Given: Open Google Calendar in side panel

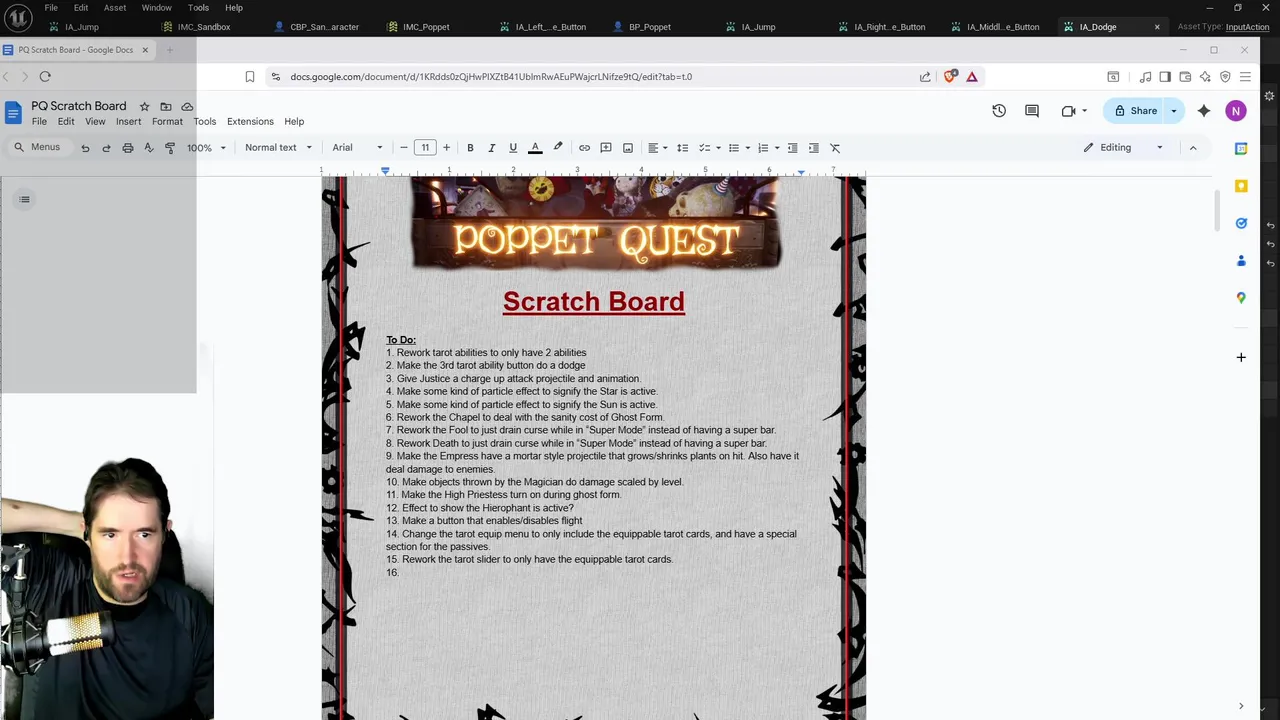Looking at the screenshot, I should point(1241,149).
